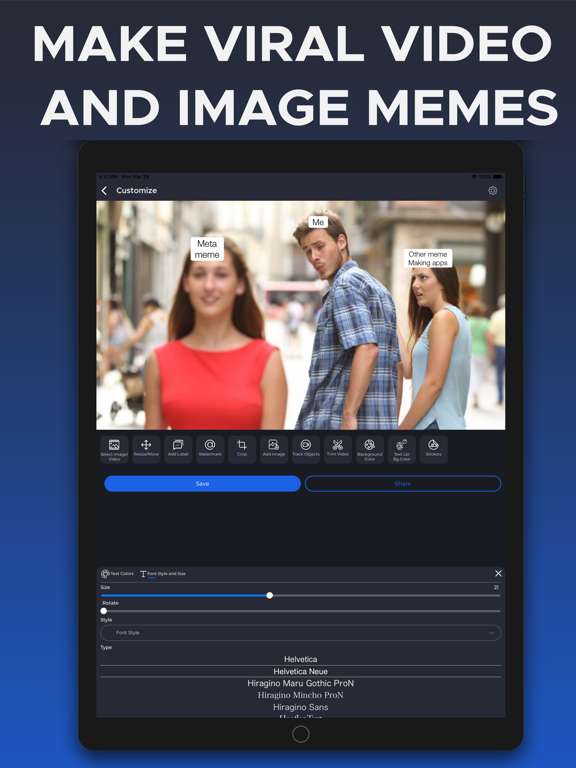Select the "Me" label on image
The width and height of the screenshot is (576, 768).
click(318, 222)
